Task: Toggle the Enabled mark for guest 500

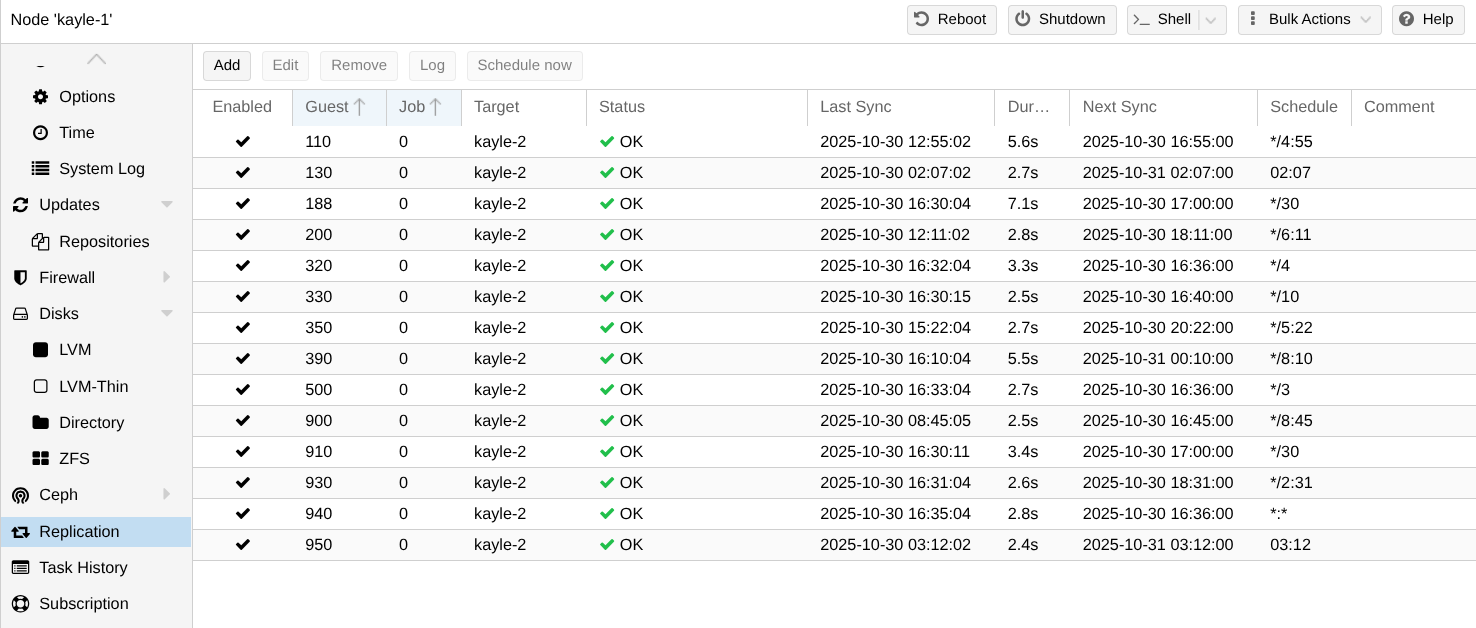Action: click(x=242, y=390)
